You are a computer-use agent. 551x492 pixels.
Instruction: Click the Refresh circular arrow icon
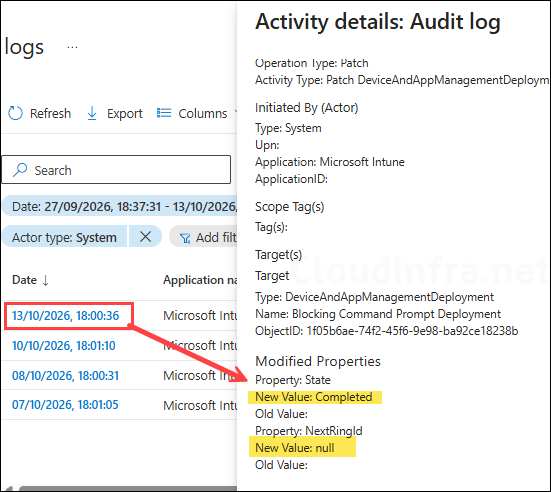(15, 113)
